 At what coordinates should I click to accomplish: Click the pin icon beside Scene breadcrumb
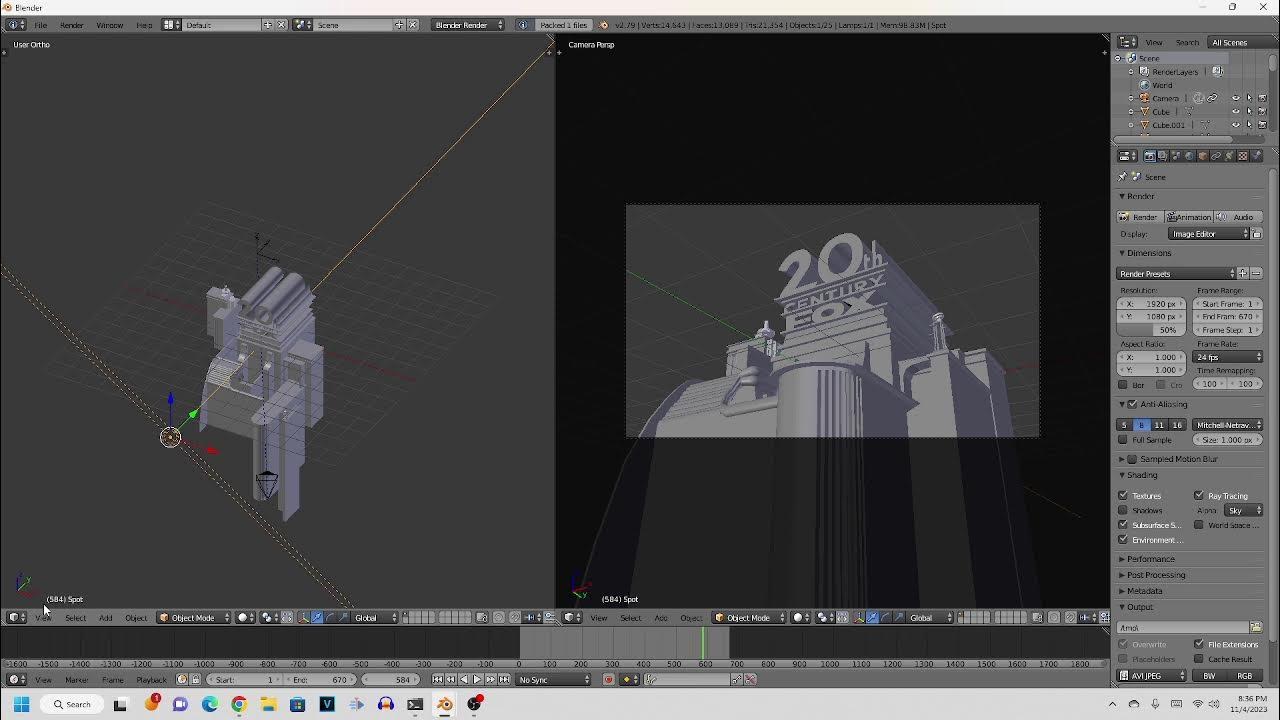pyautogui.click(x=1122, y=176)
